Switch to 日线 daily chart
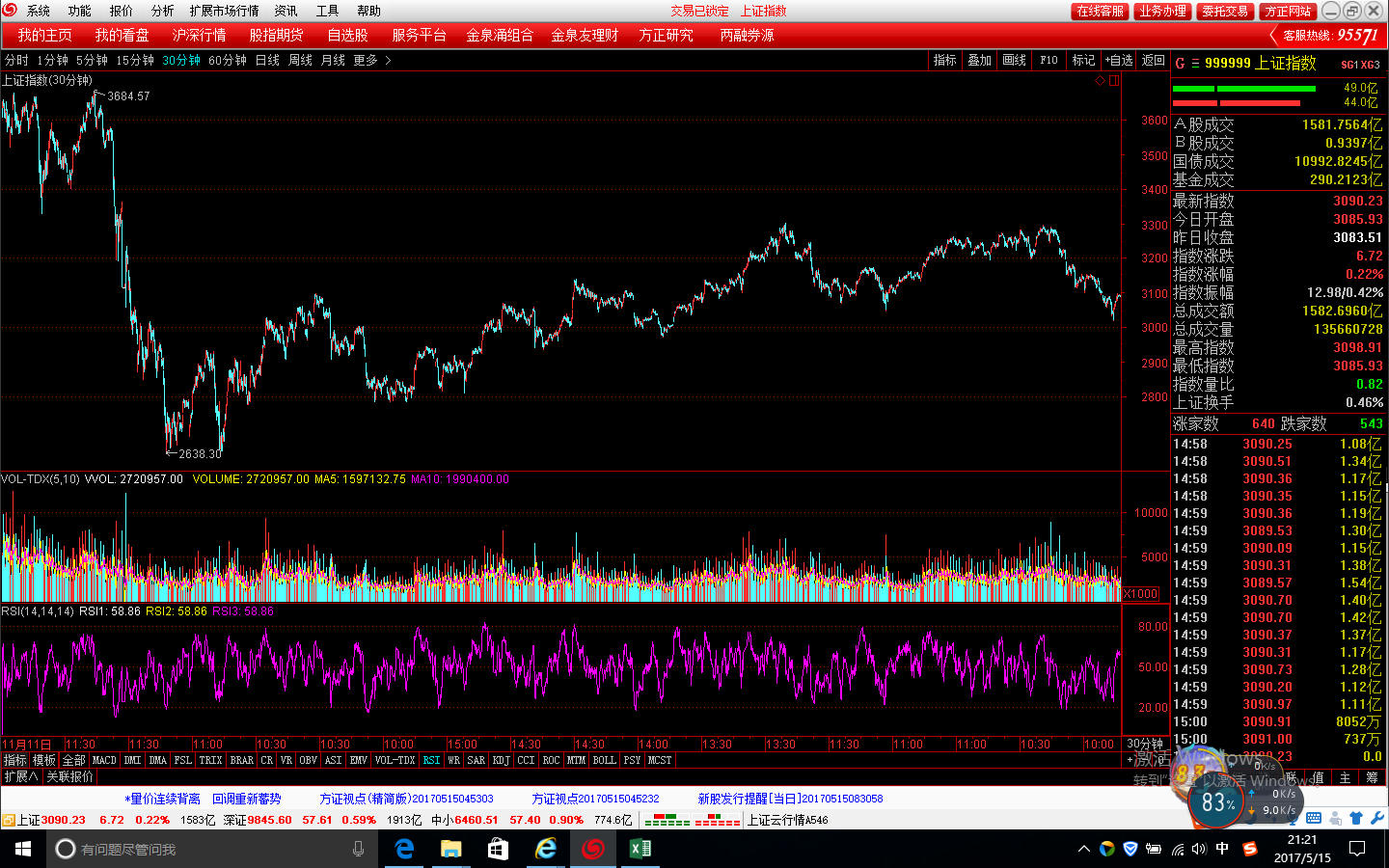 point(267,60)
